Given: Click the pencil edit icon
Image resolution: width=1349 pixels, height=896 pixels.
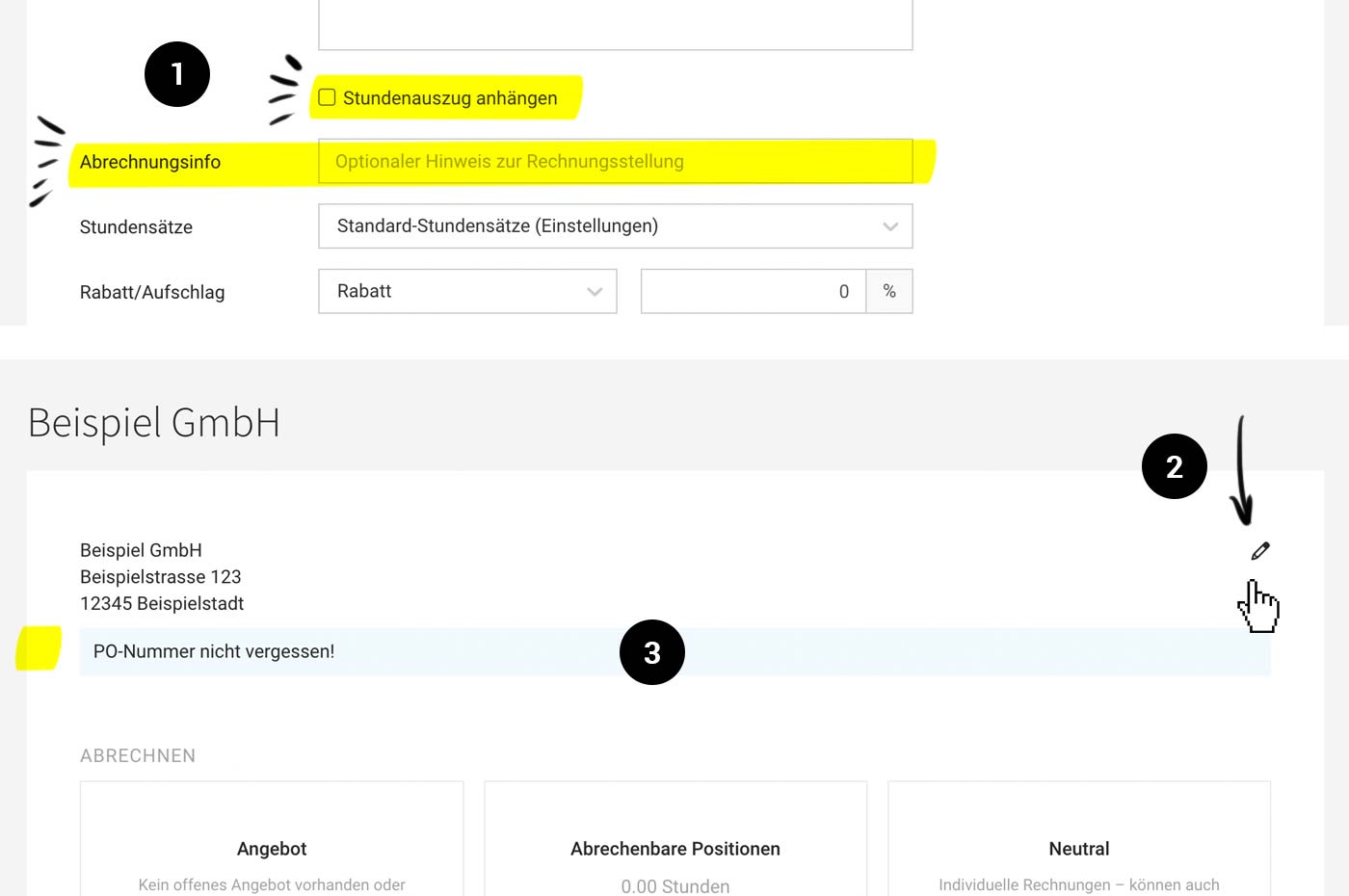Looking at the screenshot, I should tap(1260, 551).
